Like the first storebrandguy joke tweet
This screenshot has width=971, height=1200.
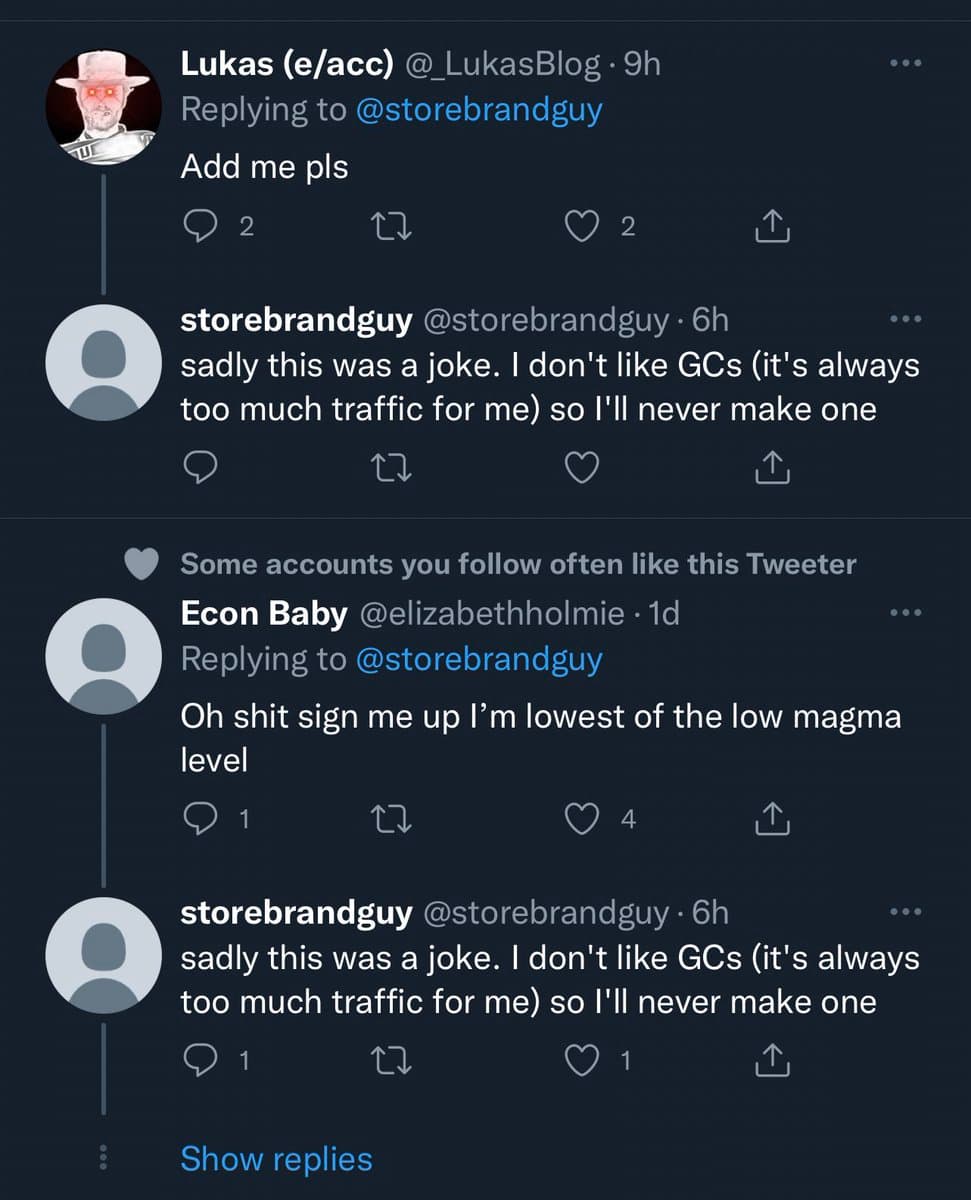(581, 467)
